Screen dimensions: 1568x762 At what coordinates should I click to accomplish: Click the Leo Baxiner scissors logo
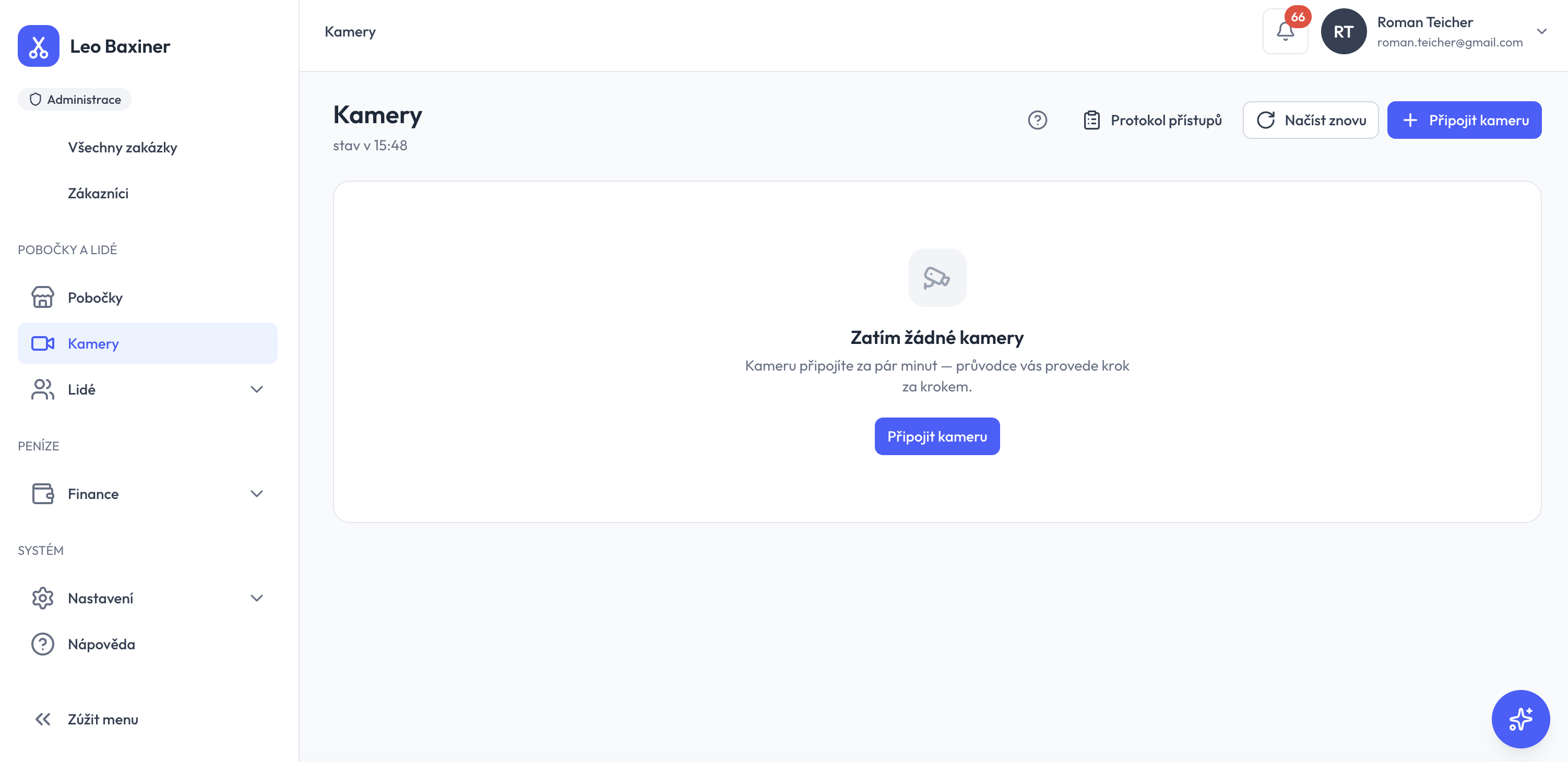coord(38,46)
